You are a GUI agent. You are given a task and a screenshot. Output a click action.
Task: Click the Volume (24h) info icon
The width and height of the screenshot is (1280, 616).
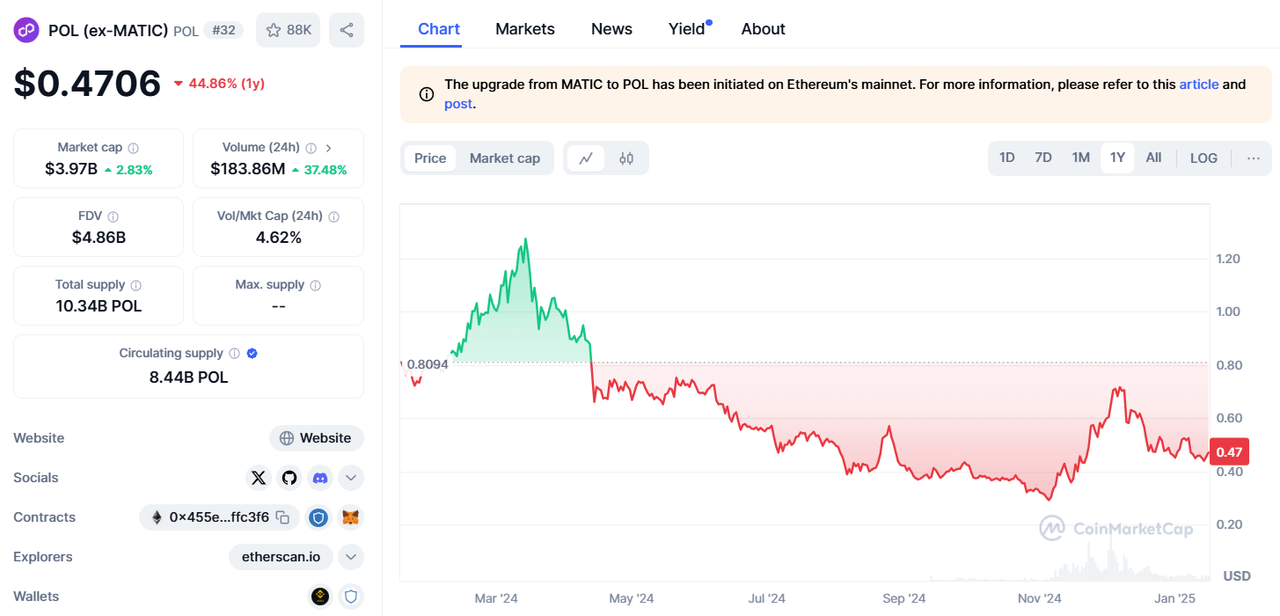[310, 148]
